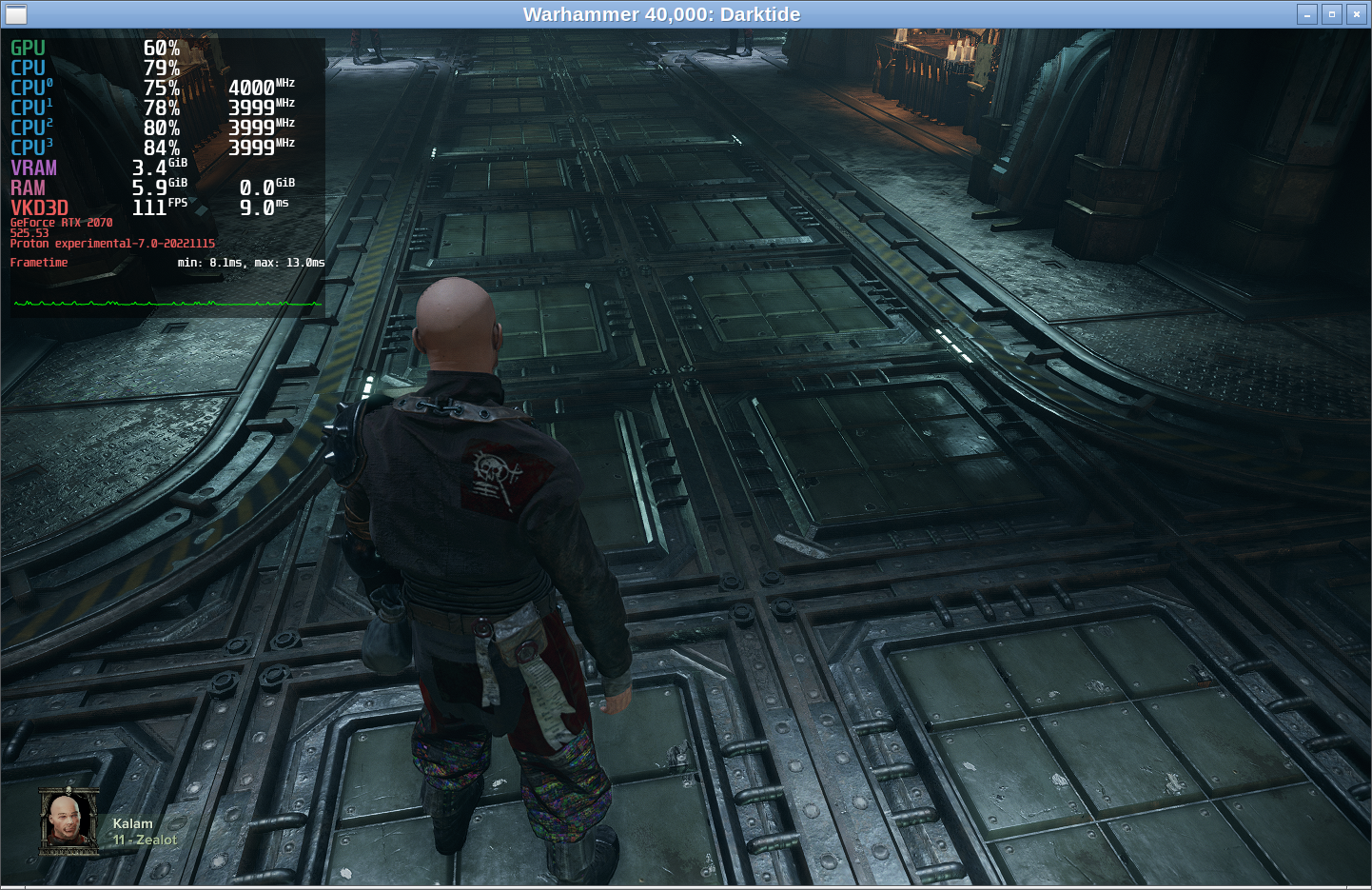The image size is (1372, 890).
Task: Close the Darktide window
Action: point(1357,14)
